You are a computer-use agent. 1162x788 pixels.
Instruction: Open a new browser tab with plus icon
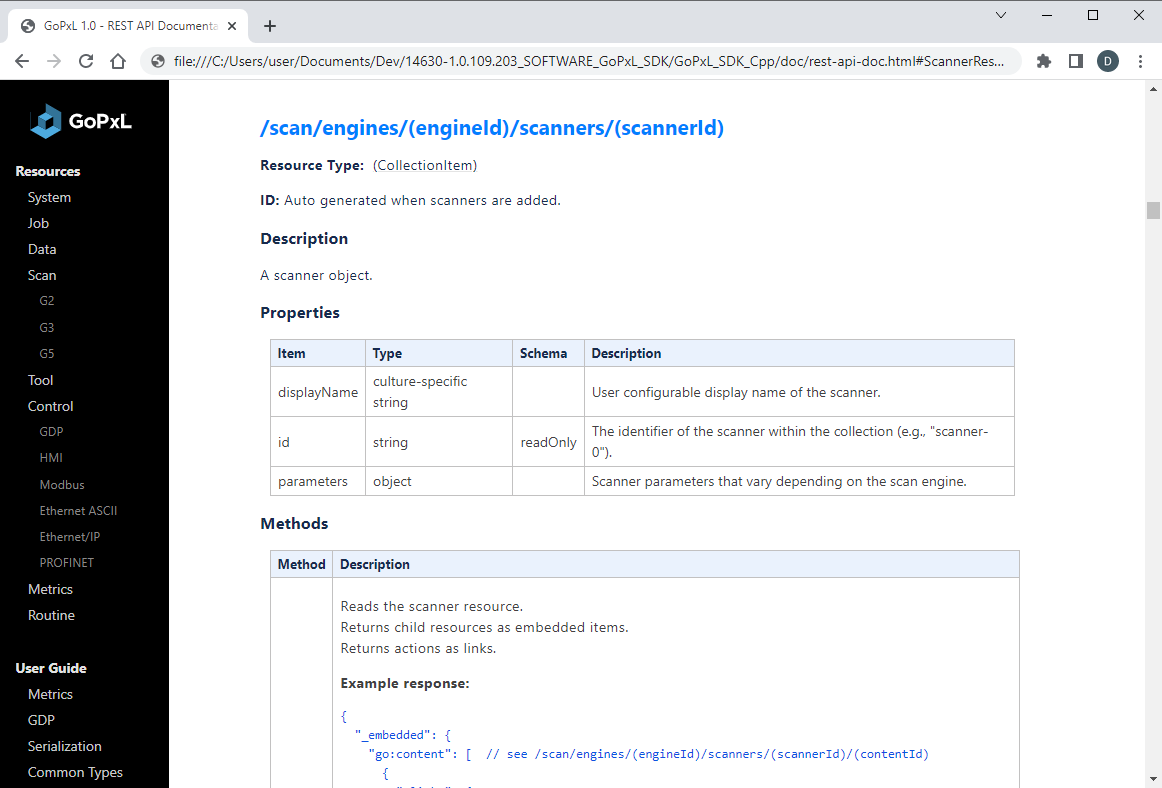tap(269, 26)
